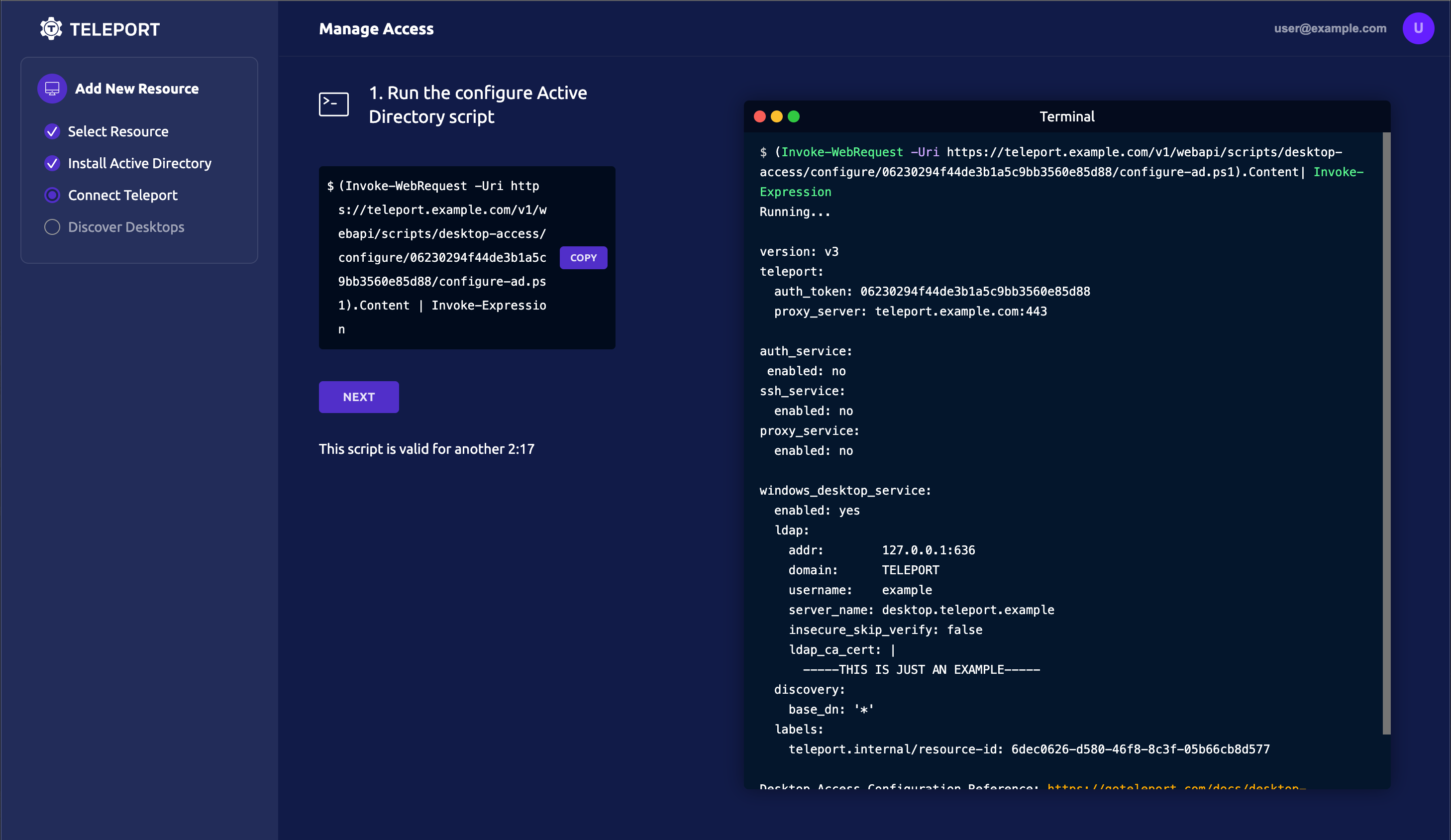Screen dimensions: 1451x840
Task: Click the script validity countdown text
Action: 426,449
